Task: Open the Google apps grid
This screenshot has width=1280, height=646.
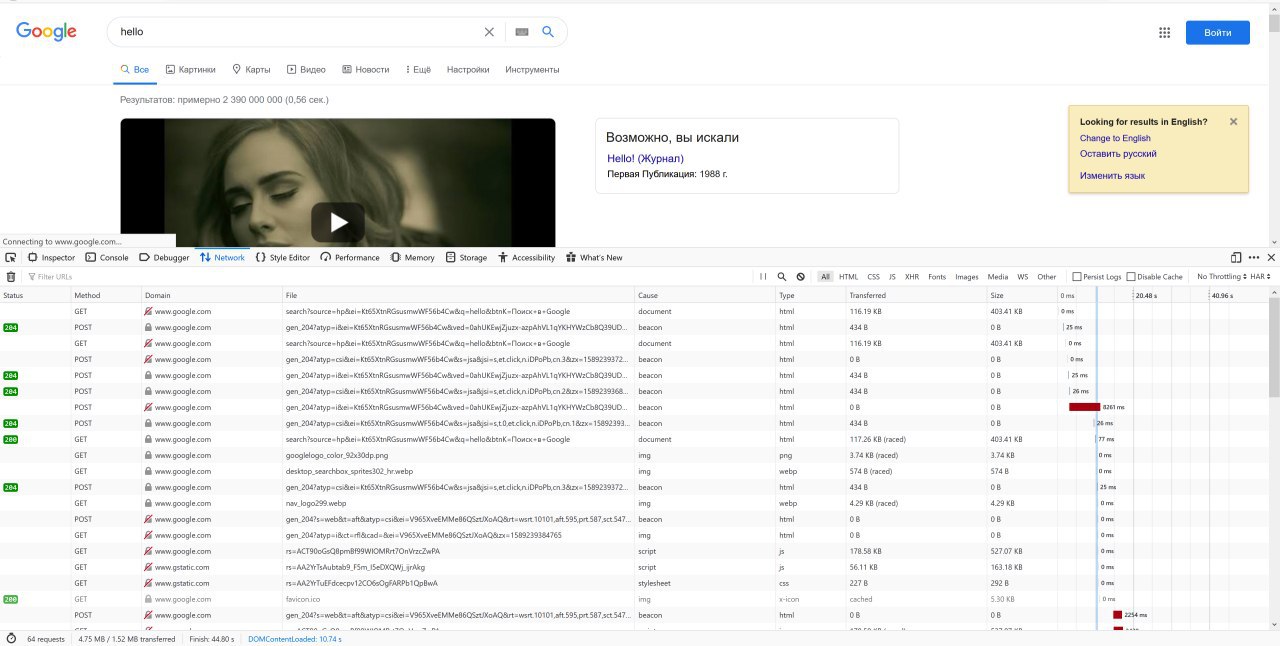Action: (1164, 32)
